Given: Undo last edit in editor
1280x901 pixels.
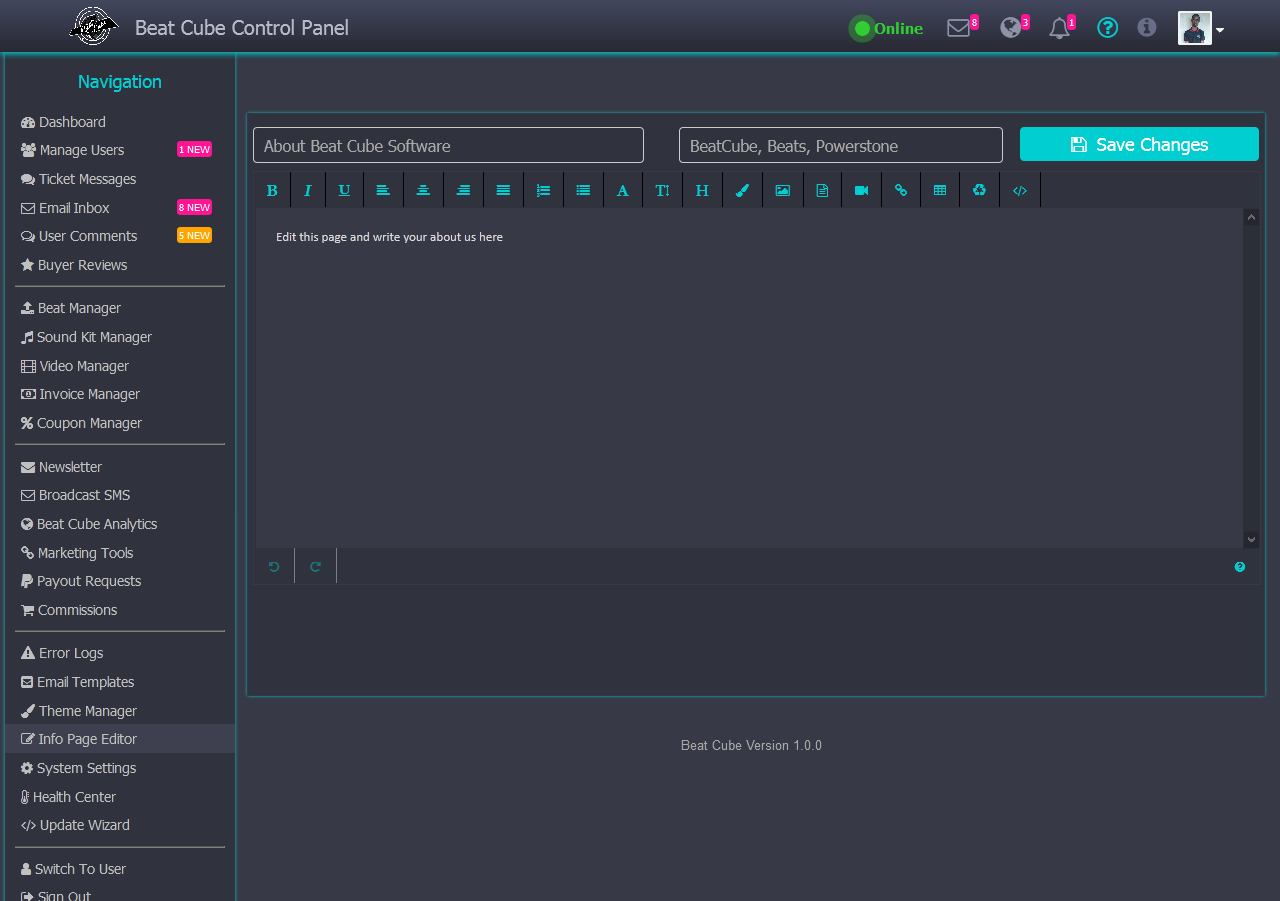Looking at the screenshot, I should 274,566.
